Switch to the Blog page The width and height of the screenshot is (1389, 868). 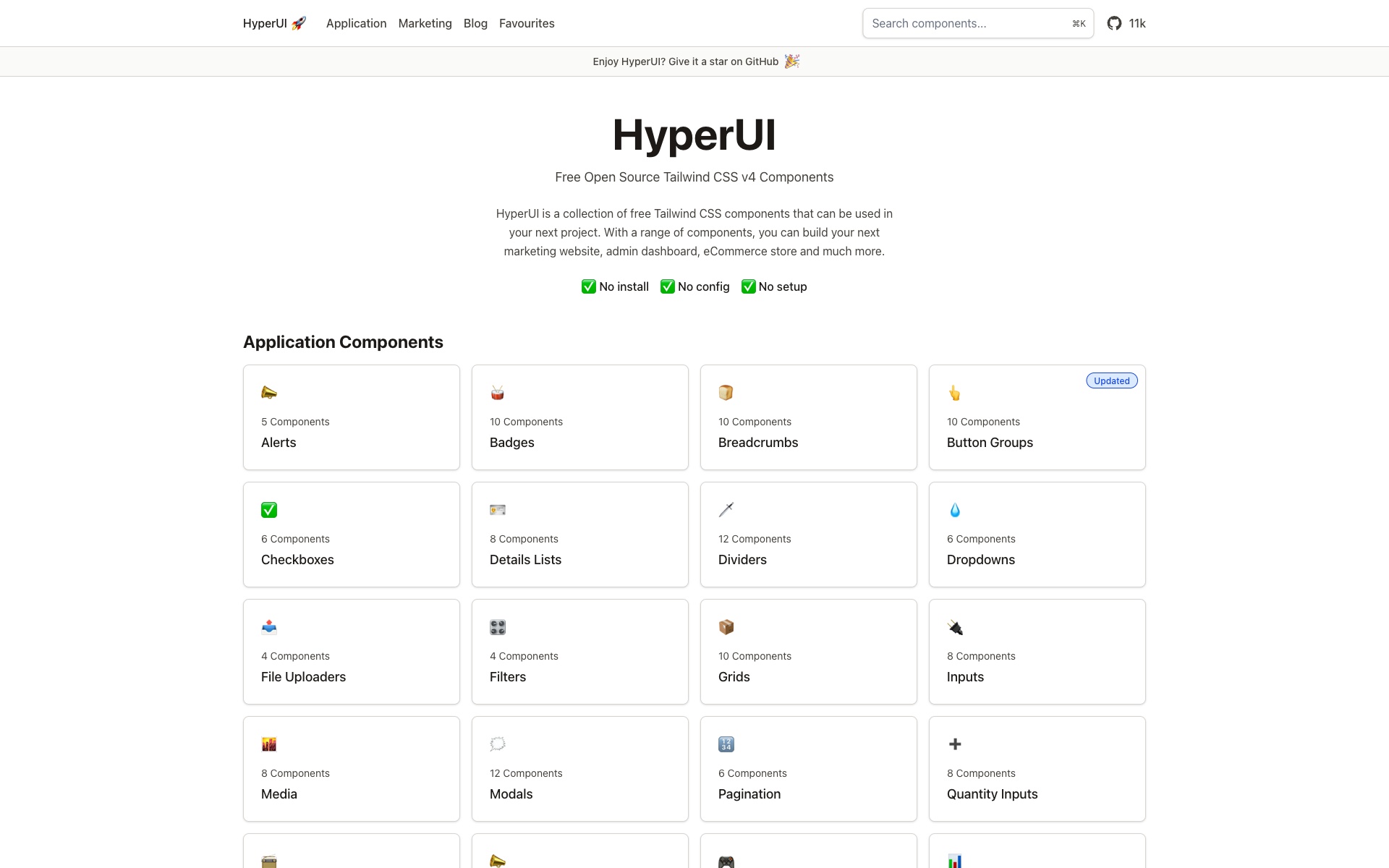tap(475, 22)
